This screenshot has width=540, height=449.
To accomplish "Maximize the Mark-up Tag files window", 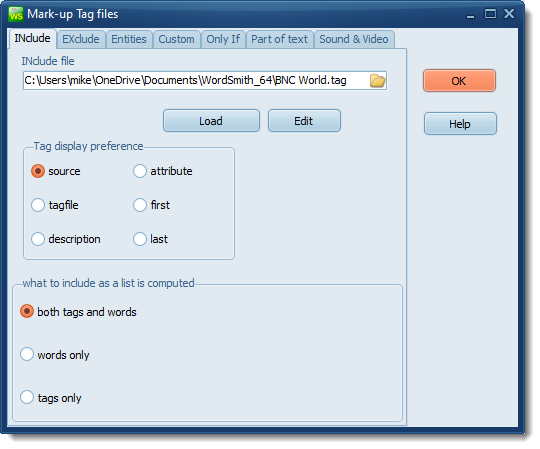I will click(490, 14).
